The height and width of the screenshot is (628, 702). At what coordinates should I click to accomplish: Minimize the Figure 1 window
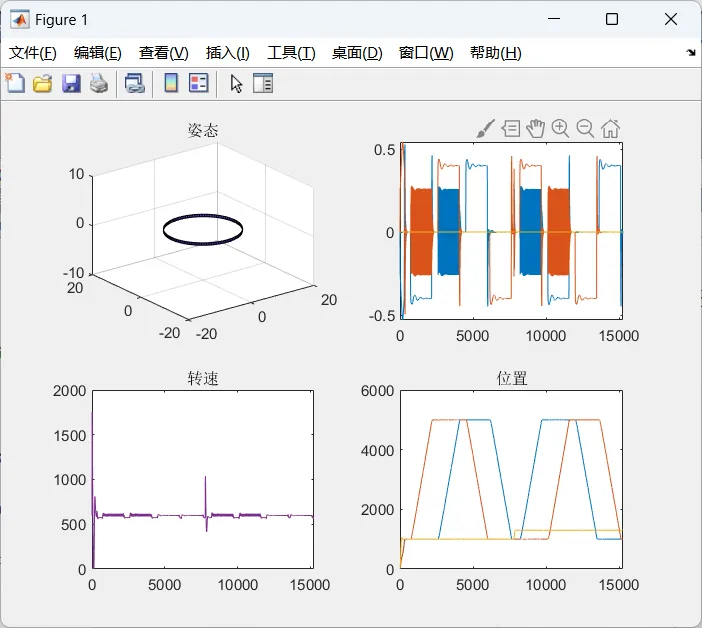tap(554, 19)
